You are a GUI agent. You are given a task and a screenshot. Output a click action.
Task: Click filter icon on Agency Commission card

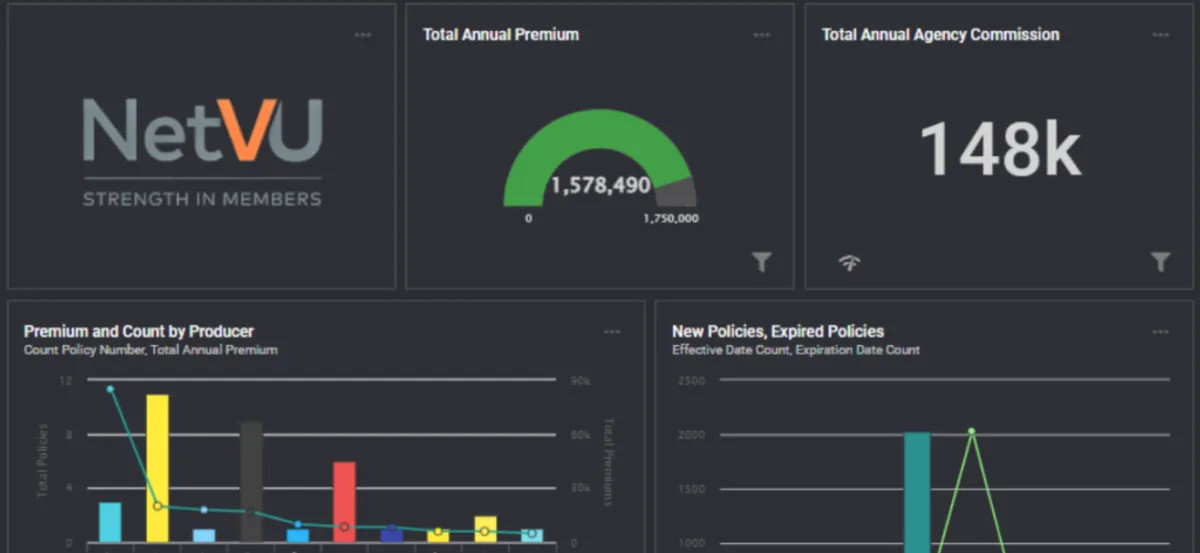(1160, 262)
